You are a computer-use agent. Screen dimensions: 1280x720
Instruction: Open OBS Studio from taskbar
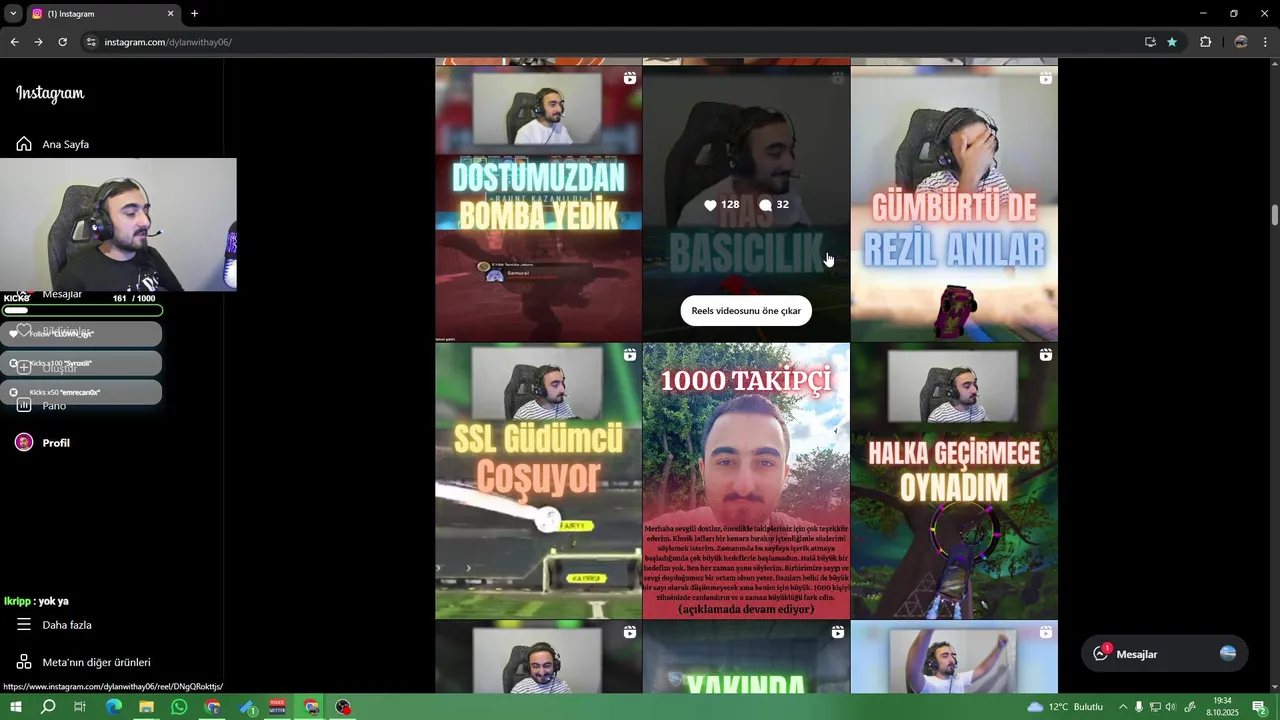[343, 707]
